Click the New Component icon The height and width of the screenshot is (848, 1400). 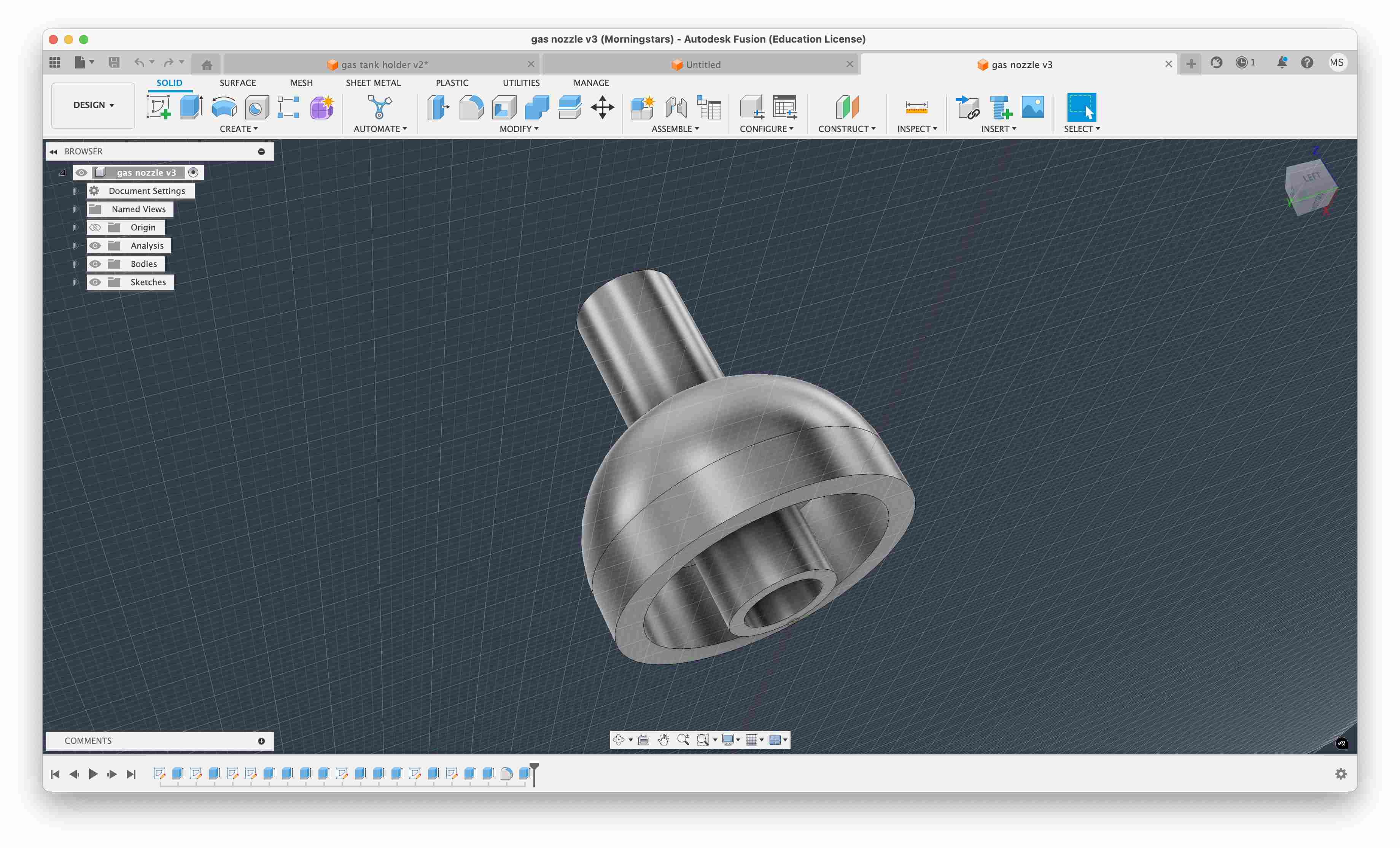pyautogui.click(x=643, y=107)
